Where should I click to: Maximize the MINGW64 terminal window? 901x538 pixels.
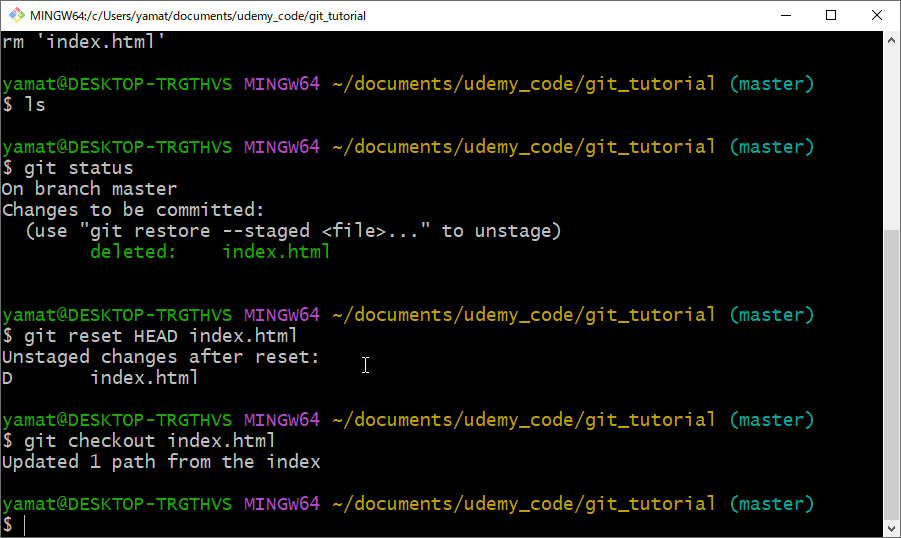tap(831, 15)
